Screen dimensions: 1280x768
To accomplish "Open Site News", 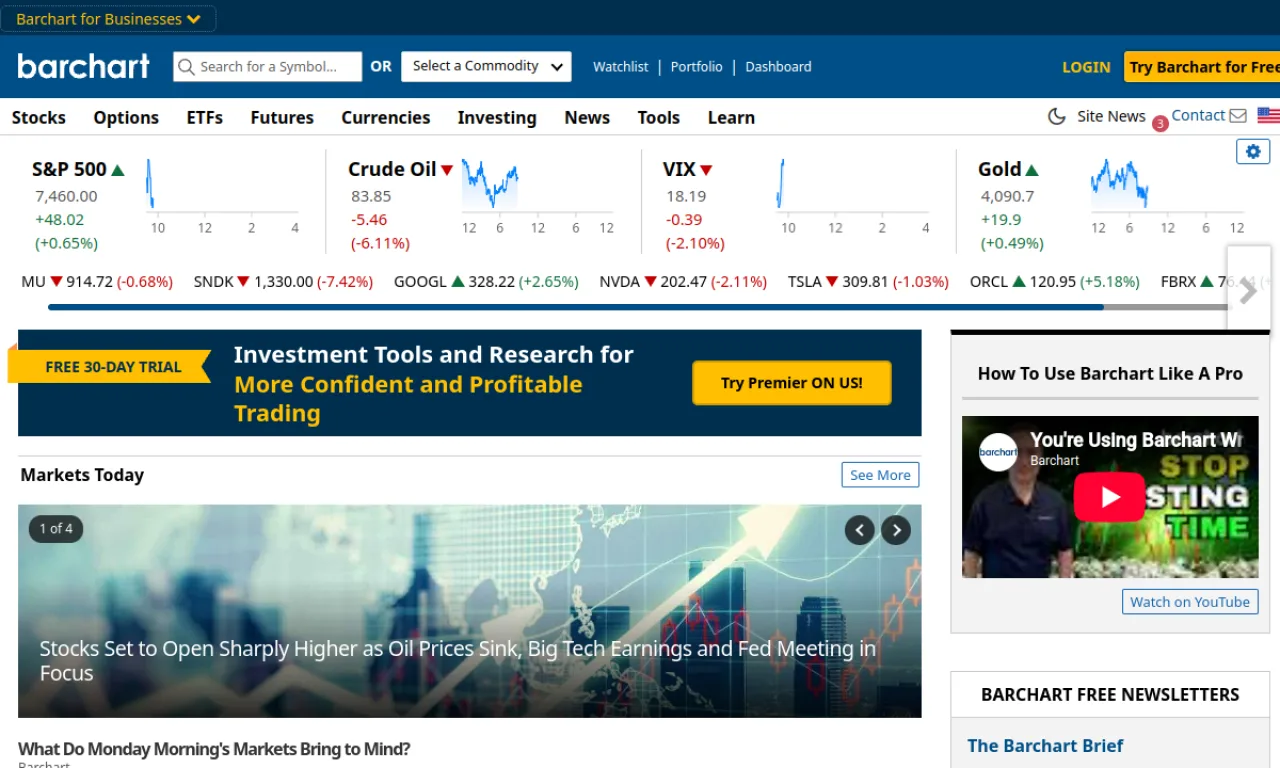I will point(1111,116).
